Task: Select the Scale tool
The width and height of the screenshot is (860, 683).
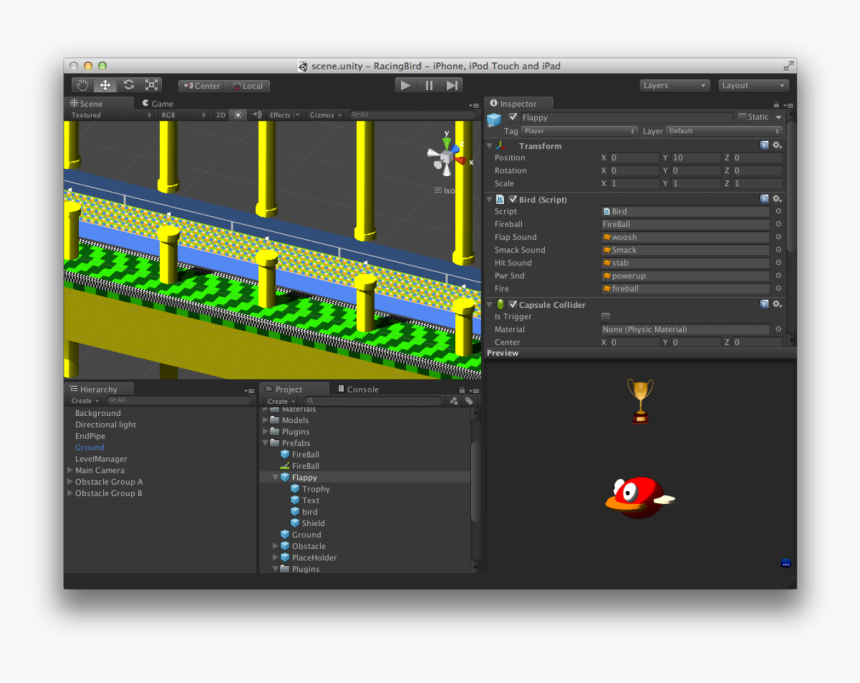Action: [151, 85]
